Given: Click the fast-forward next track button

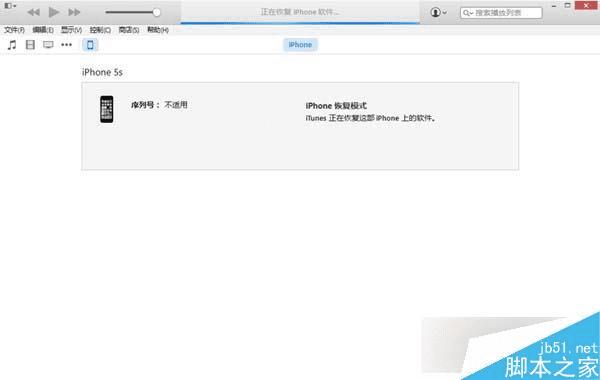Looking at the screenshot, I should pyautogui.click(x=74, y=12).
